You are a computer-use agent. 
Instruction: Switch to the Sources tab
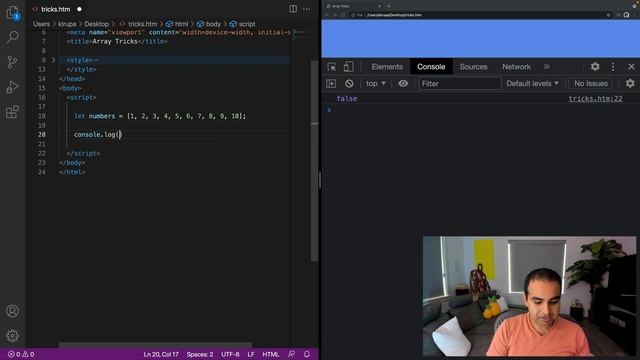pos(473,67)
